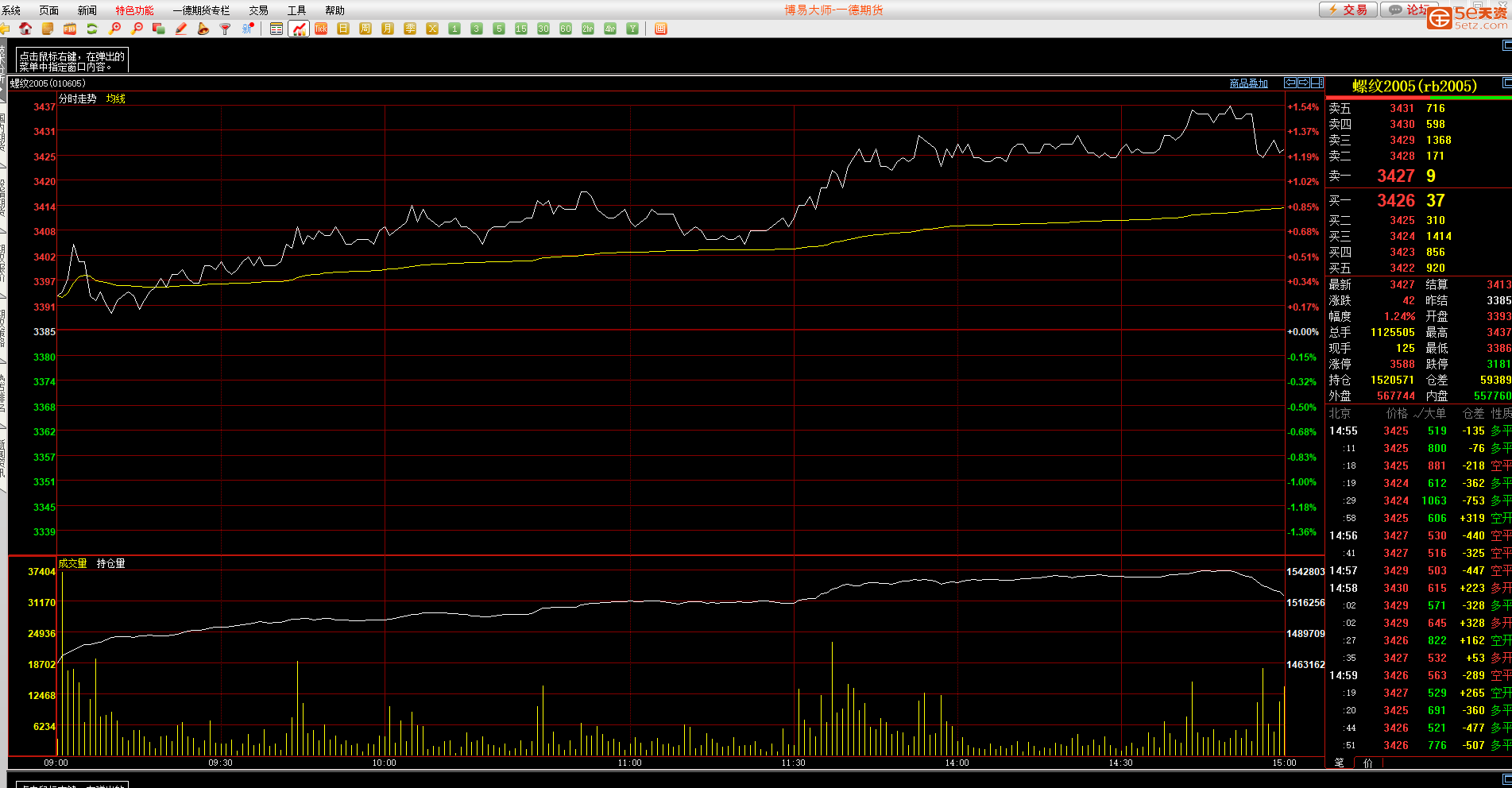This screenshot has width=1512, height=788.
Task: Zoom in with the plus magnifier icon
Action: click(x=115, y=29)
